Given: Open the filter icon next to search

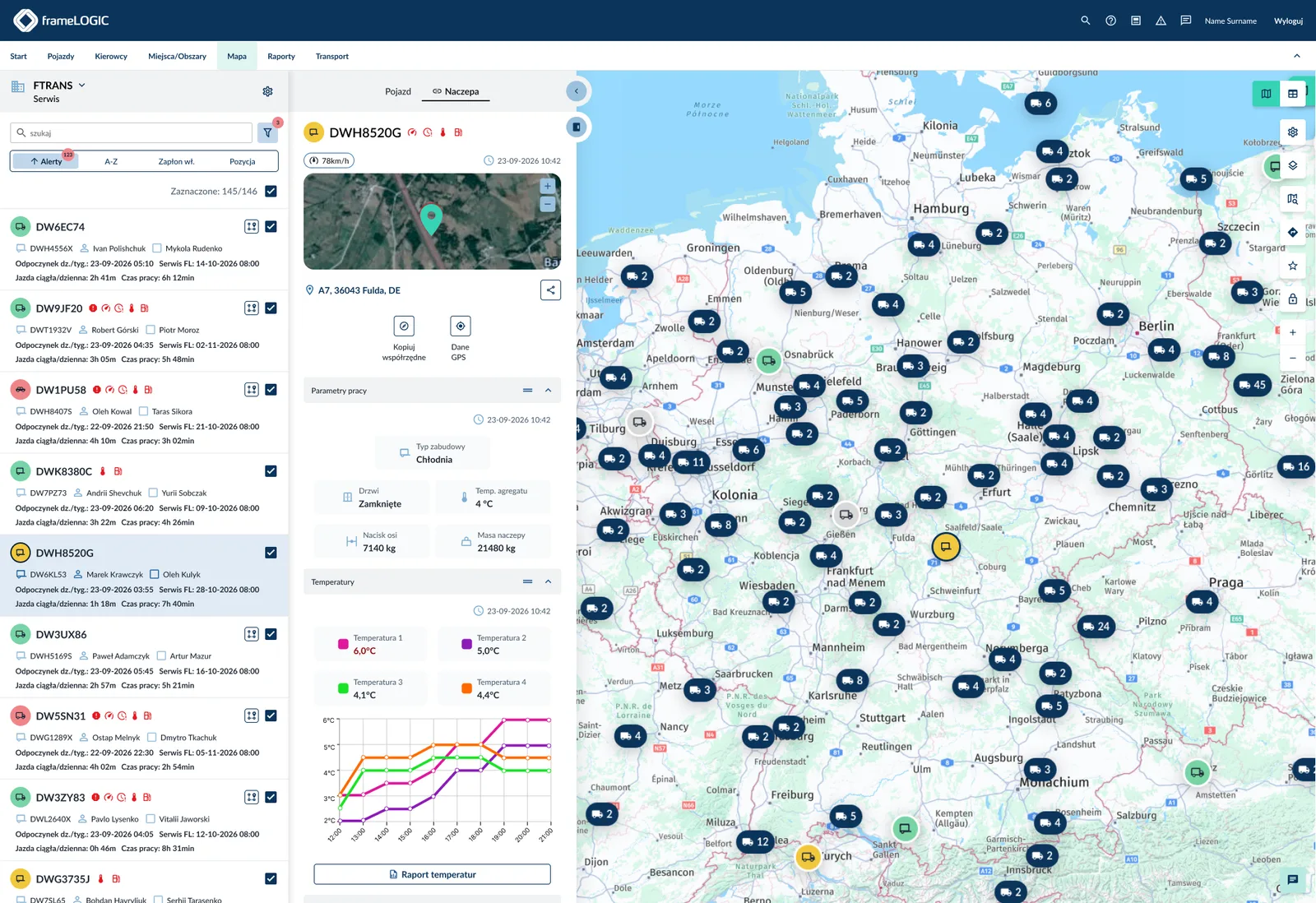Looking at the screenshot, I should point(267,132).
